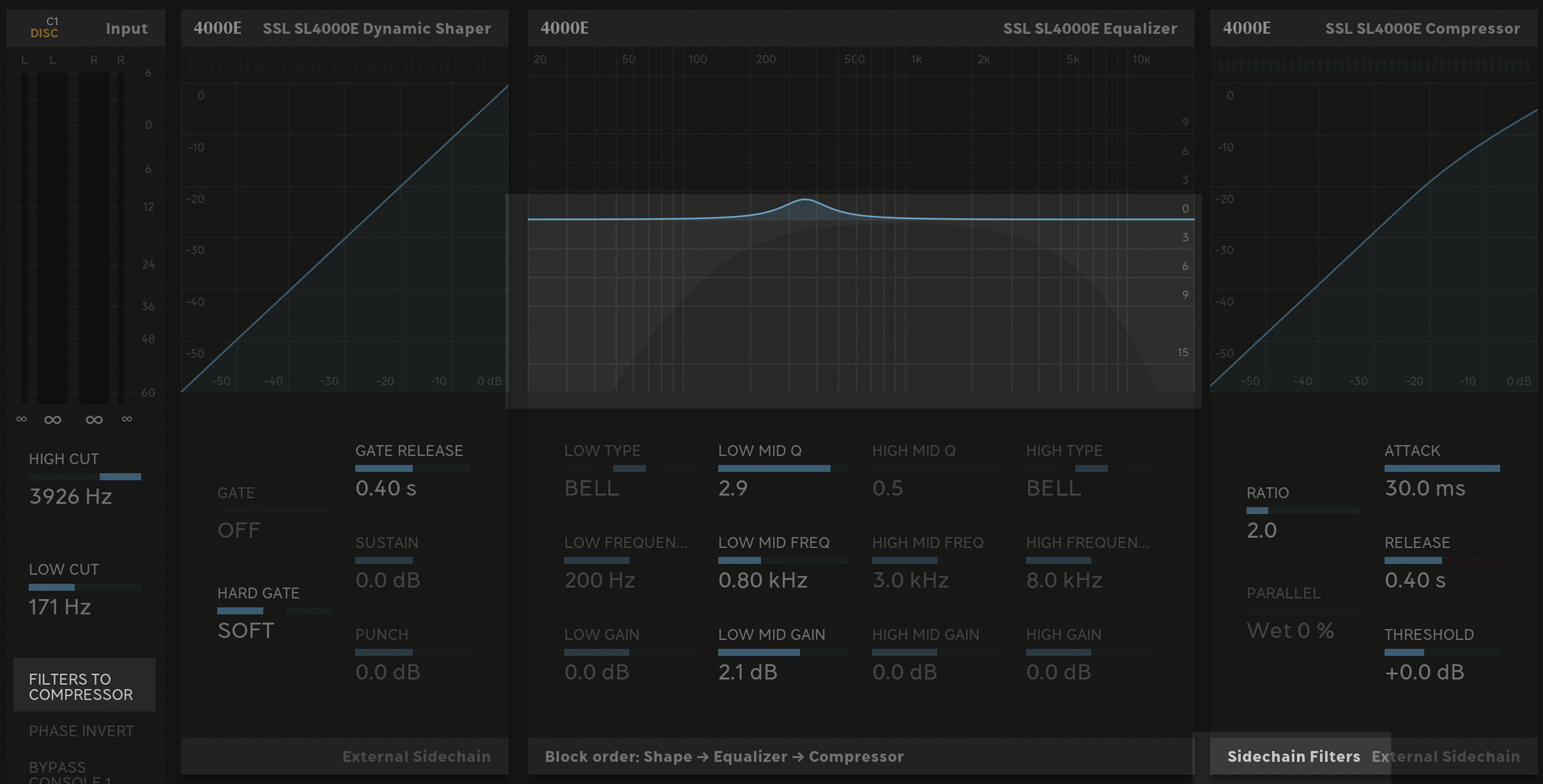Image resolution: width=1543 pixels, height=784 pixels.
Task: Click the 4000E logo in Compressor header
Action: click(1246, 28)
